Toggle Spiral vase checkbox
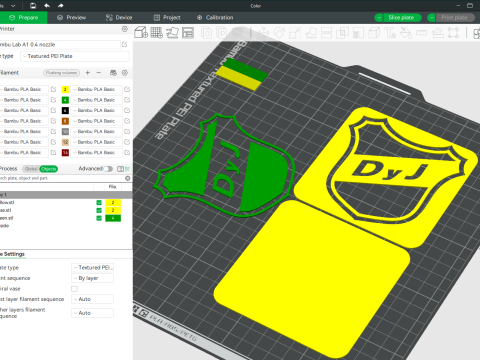This screenshot has width=480, height=360. point(74,289)
